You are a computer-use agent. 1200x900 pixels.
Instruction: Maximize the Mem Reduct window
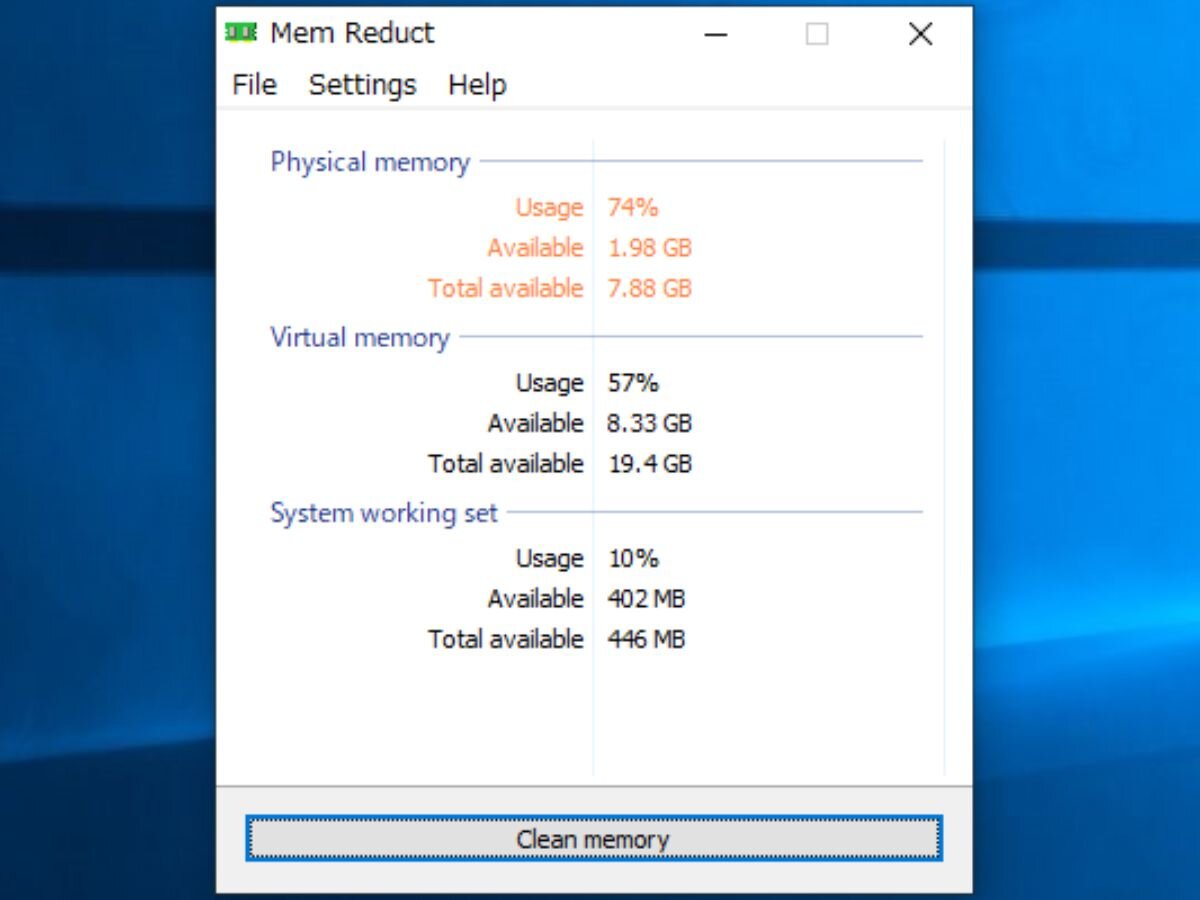[817, 34]
